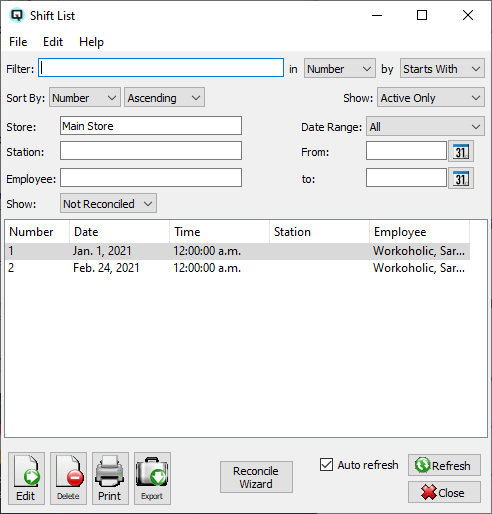Image resolution: width=492 pixels, height=514 pixels.
Task: Open the Date Range 'All' dropdown
Action: (x=425, y=126)
